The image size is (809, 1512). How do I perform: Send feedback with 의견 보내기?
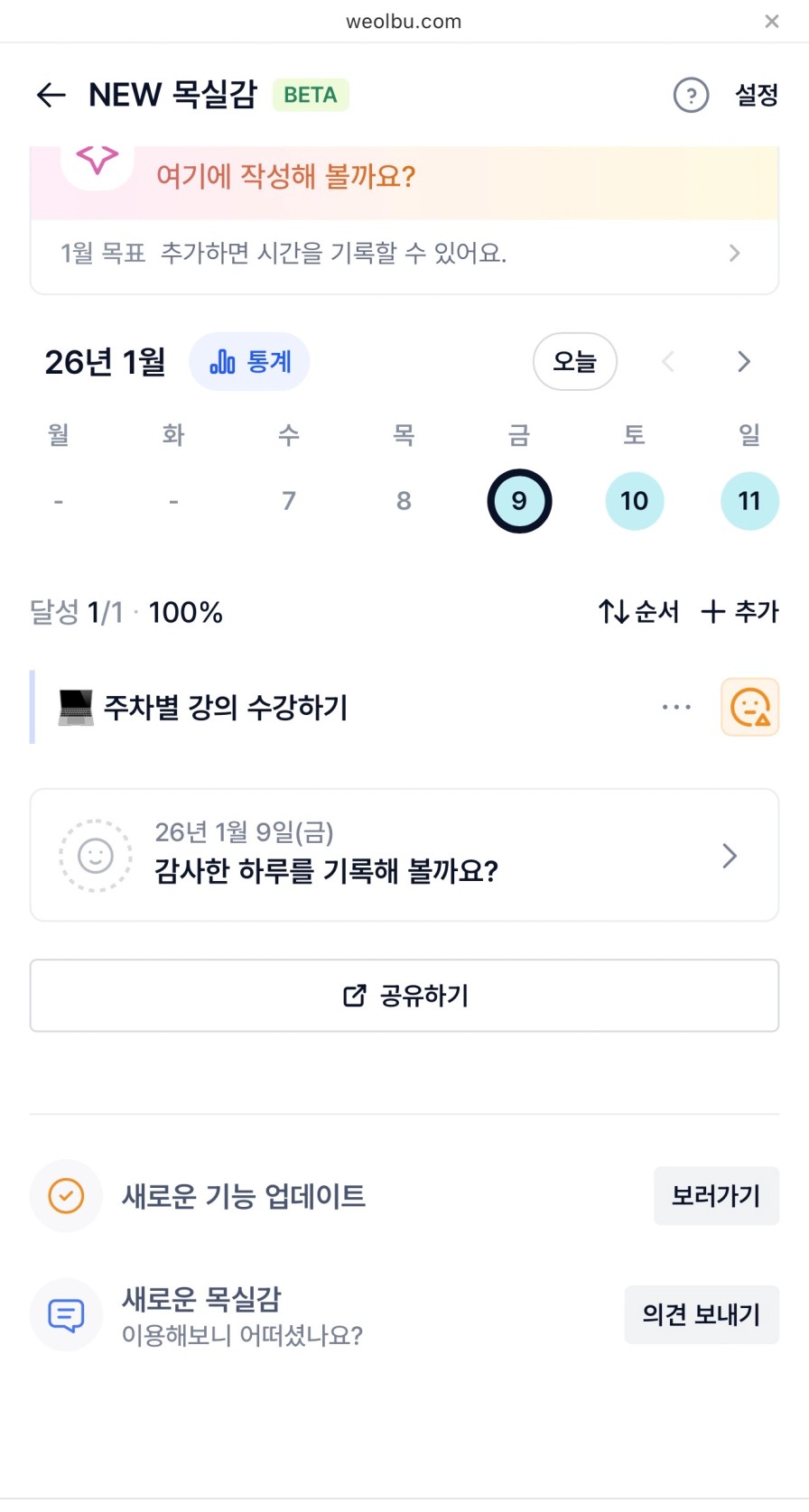pos(701,1314)
